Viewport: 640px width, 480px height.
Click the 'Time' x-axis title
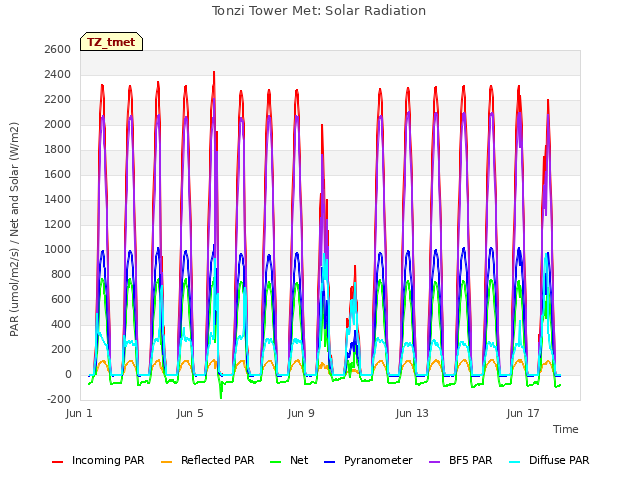566,429
